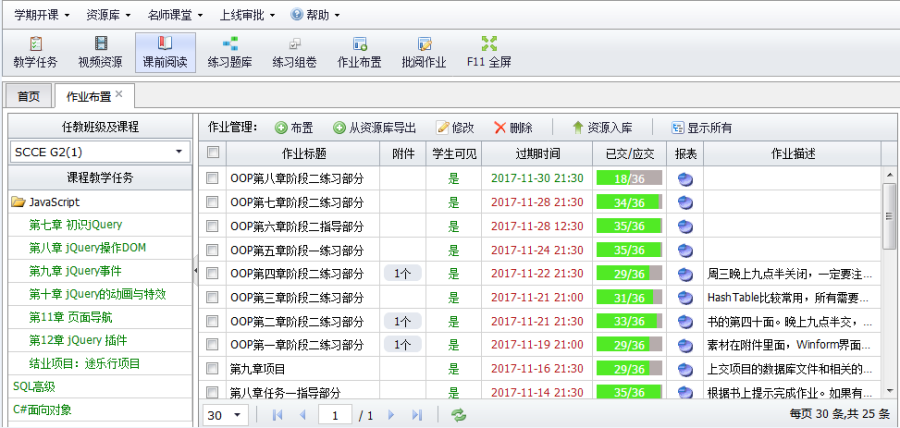The image size is (900, 428).
Task: Open the 教学任务 toolbar icon
Action: point(36,52)
